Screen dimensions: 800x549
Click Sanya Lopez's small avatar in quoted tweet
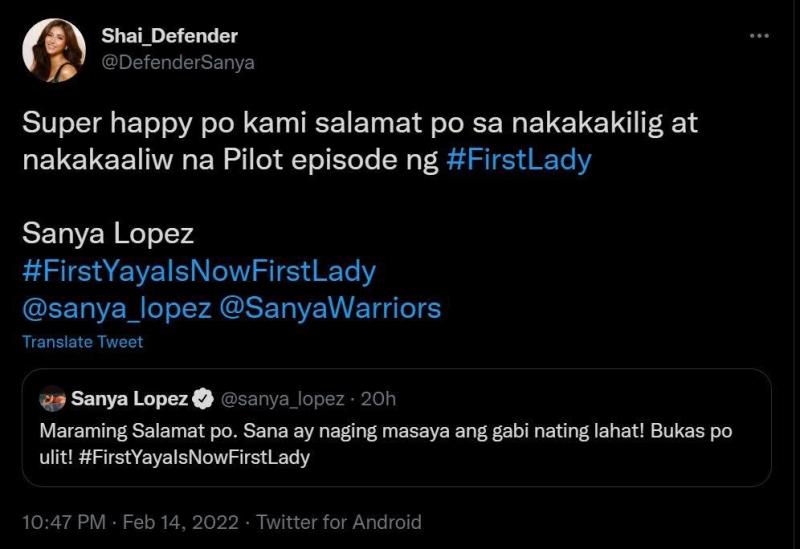[53, 399]
